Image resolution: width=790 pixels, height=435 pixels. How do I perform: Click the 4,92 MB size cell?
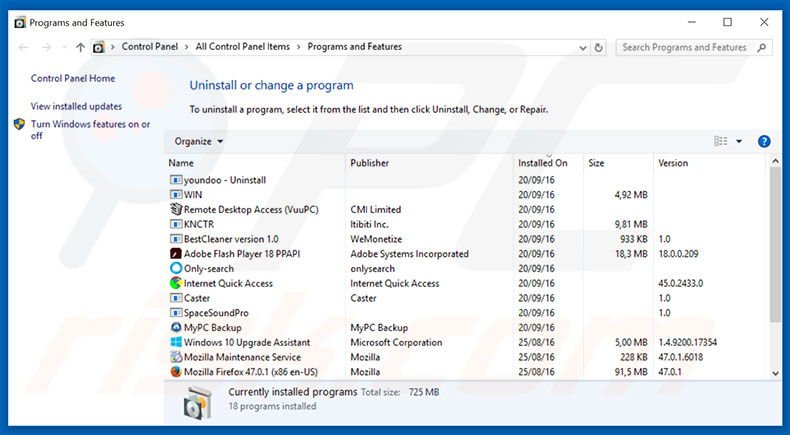[631, 195]
